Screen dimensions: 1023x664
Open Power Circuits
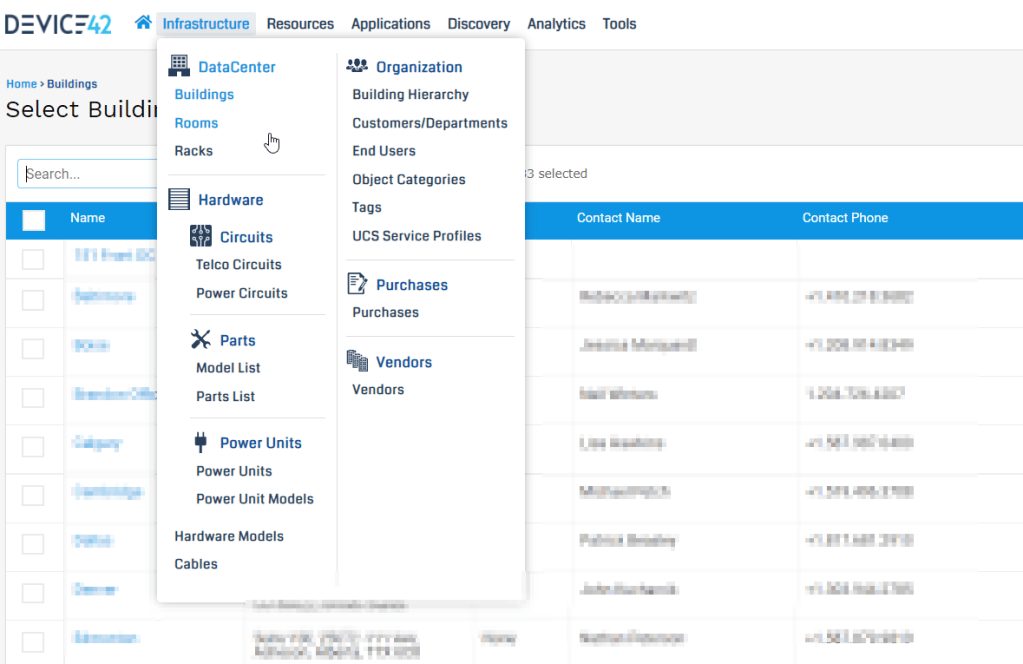(242, 294)
